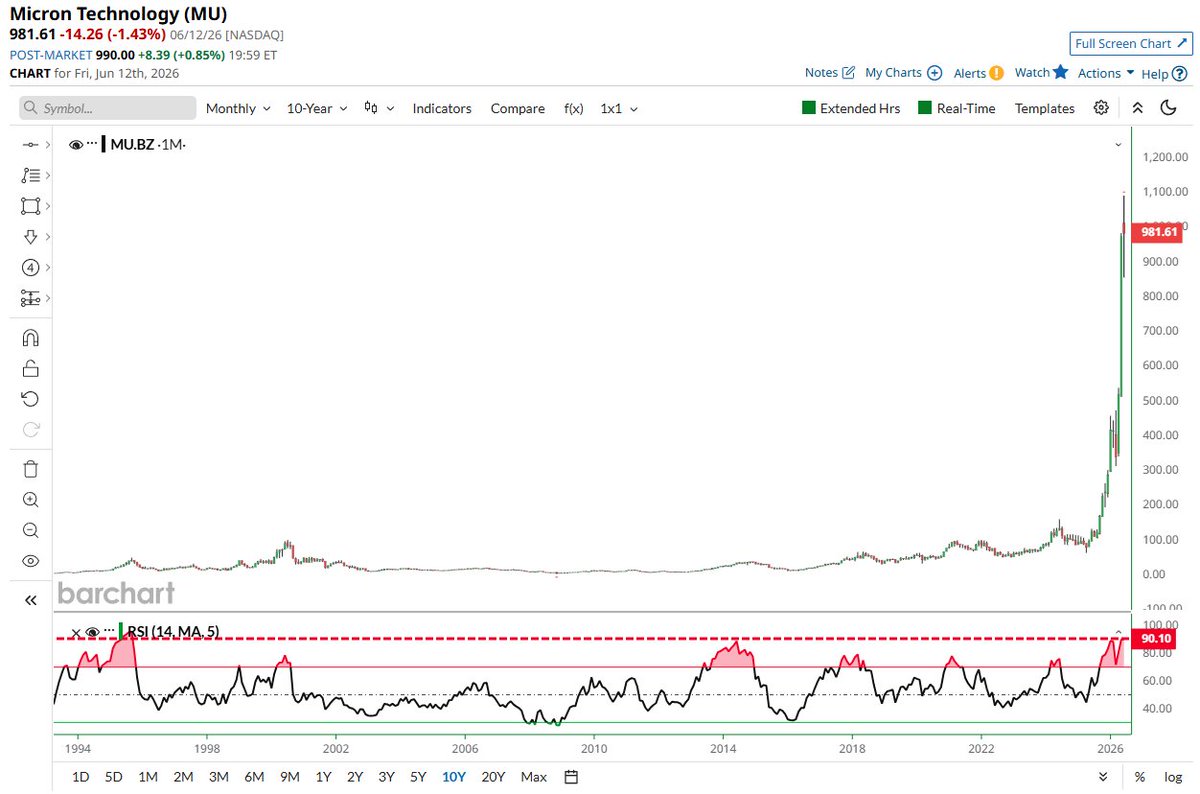Open the Monthly frequency dropdown
The image size is (1200, 794).
click(238, 108)
